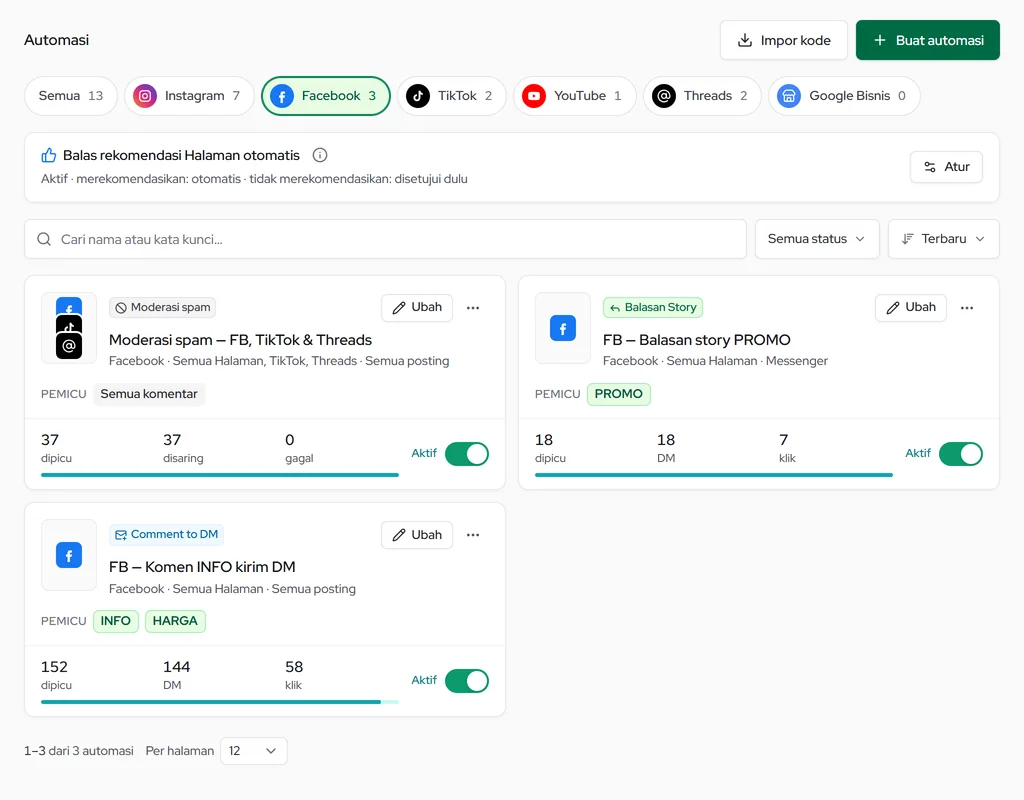
Task: Click the sort icon beside Terbaru
Action: click(907, 239)
